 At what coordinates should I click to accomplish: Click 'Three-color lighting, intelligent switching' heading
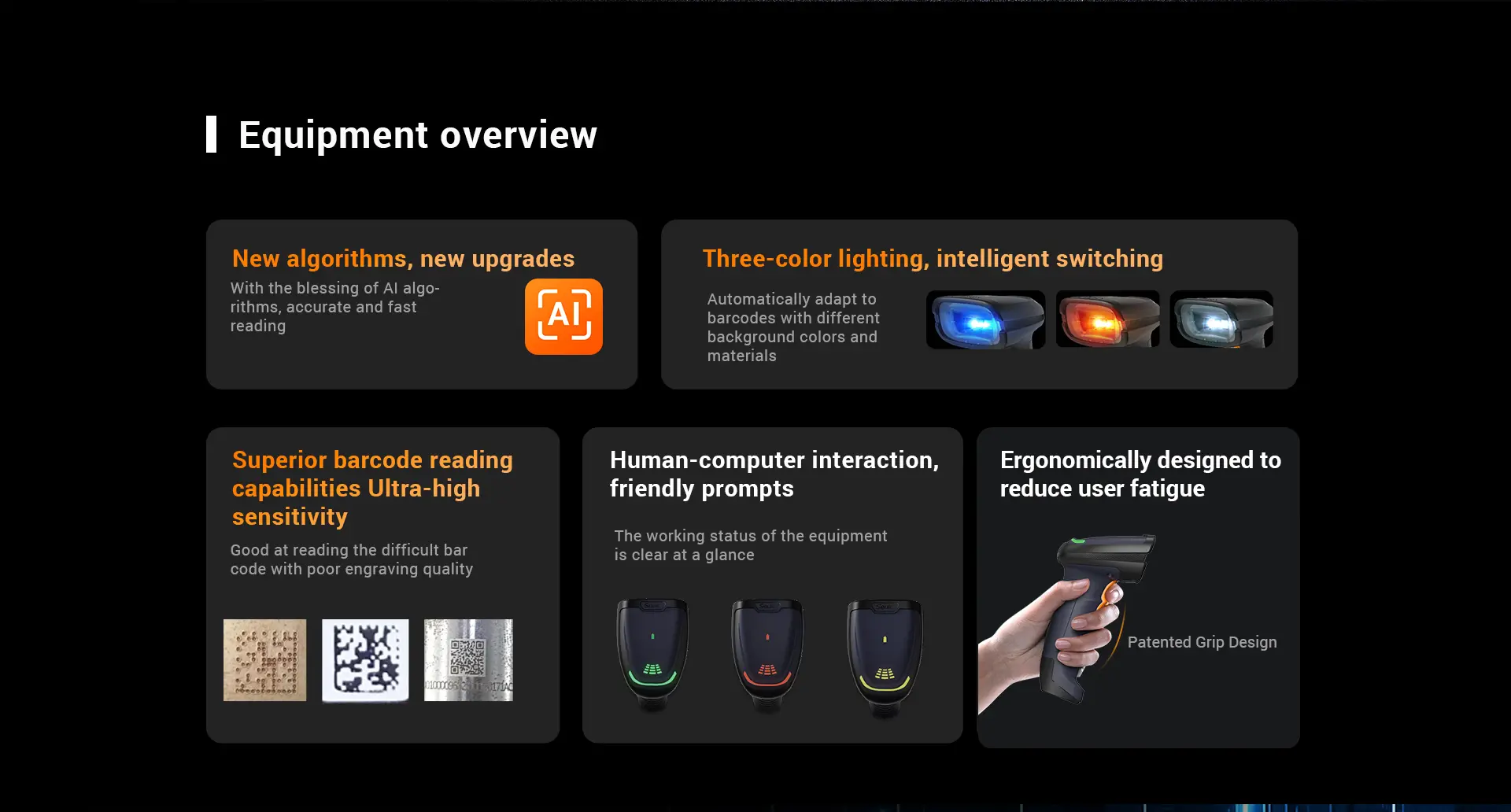(933, 258)
